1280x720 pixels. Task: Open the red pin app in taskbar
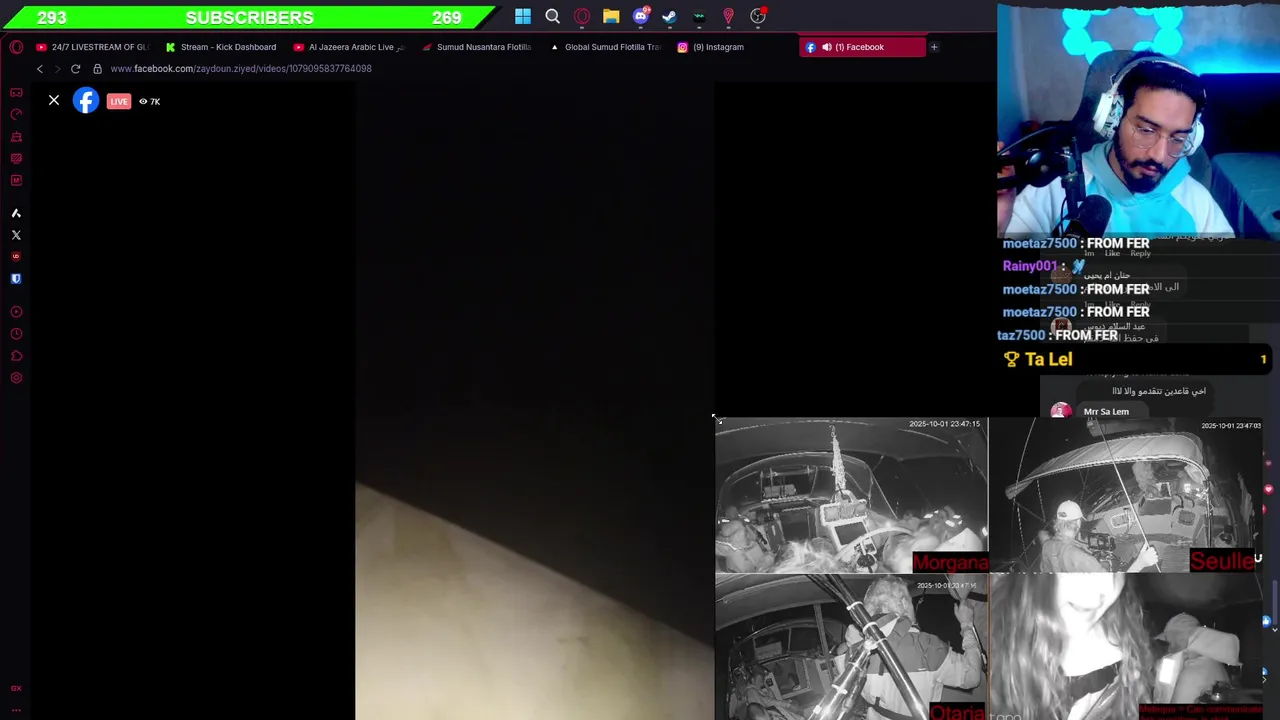click(x=729, y=16)
